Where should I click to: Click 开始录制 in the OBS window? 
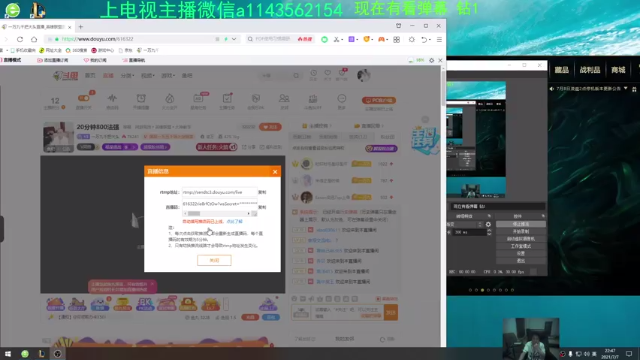click(x=521, y=231)
